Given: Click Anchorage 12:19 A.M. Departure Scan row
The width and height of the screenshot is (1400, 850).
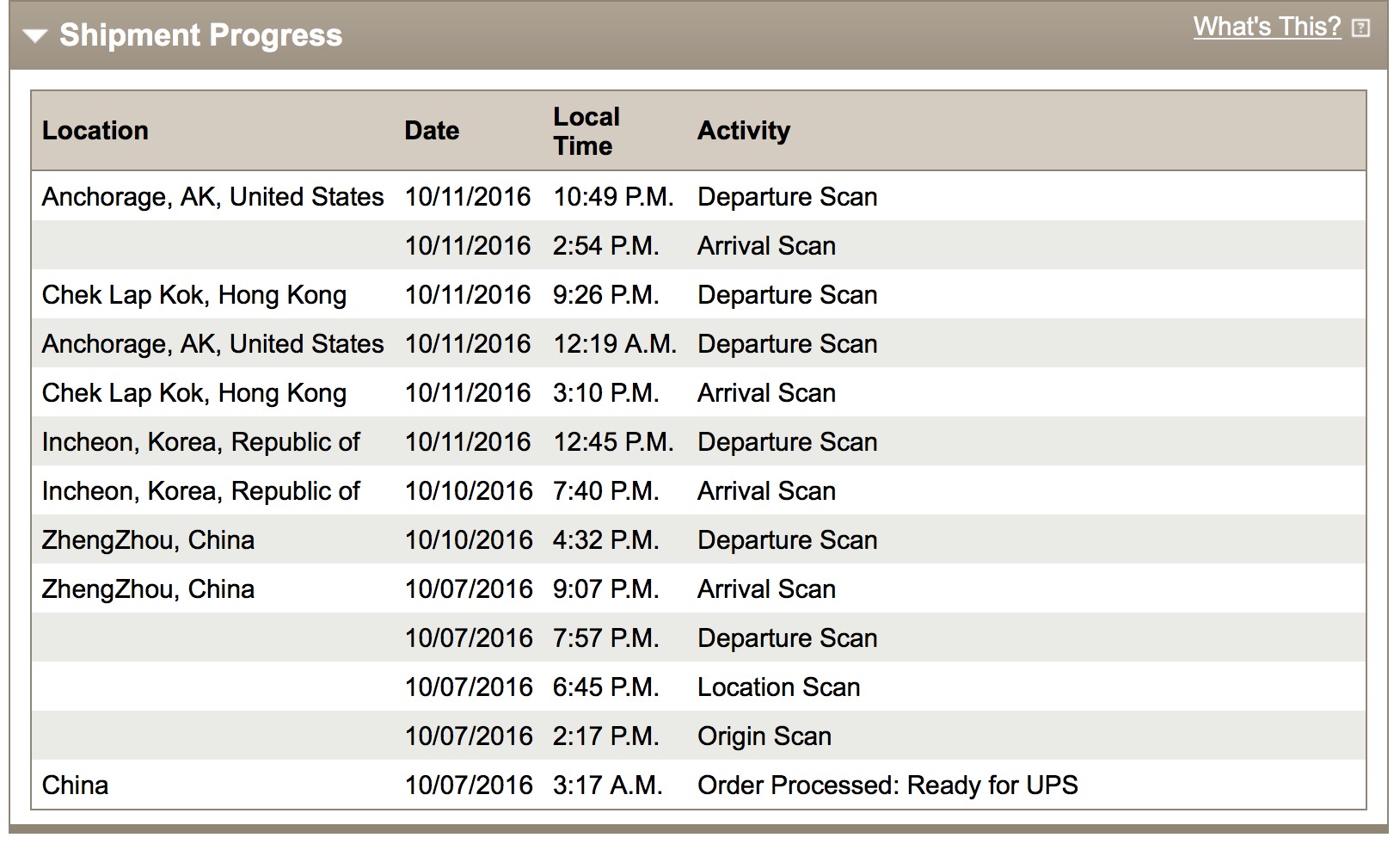Looking at the screenshot, I should pyautogui.click(x=698, y=343).
